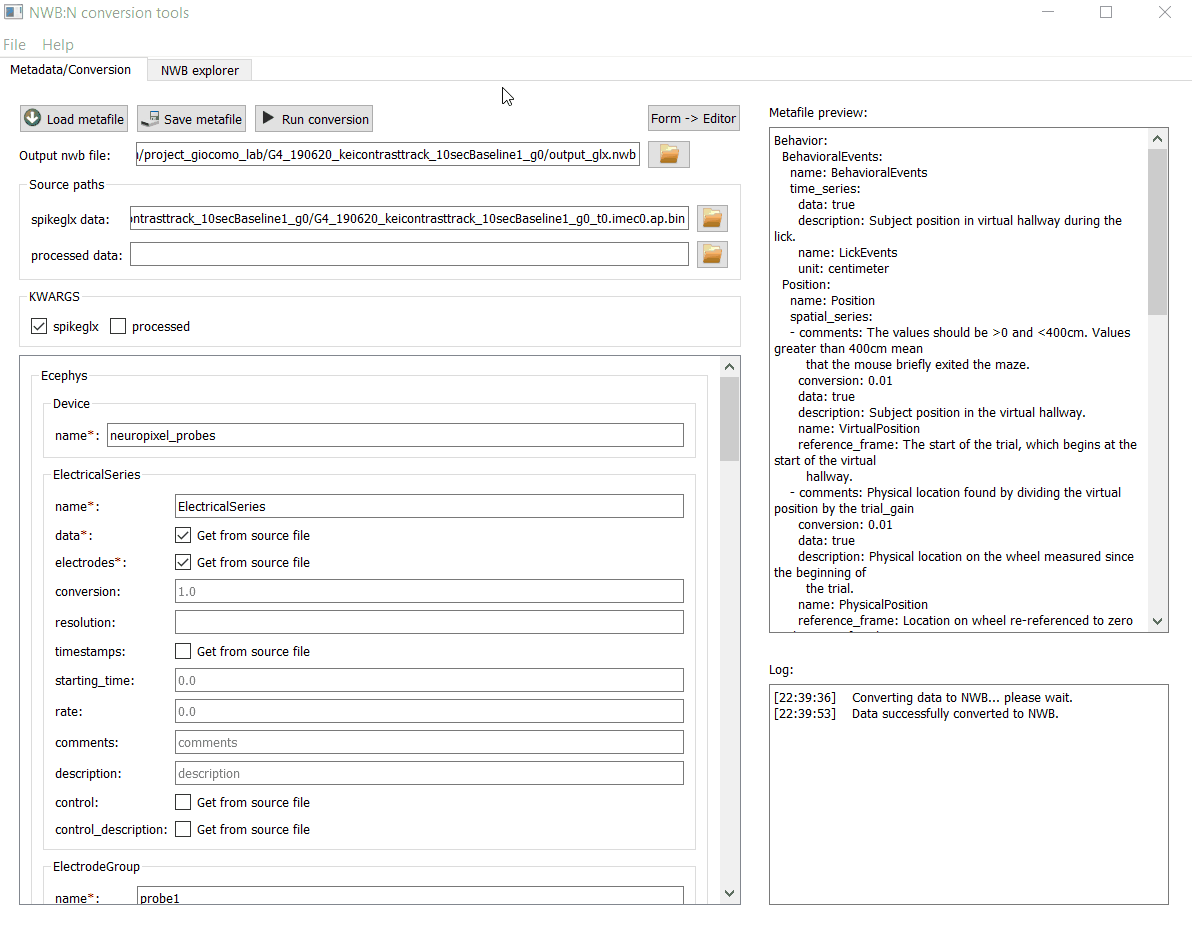Click the 'Behavior:' line in metafile preview
The height and width of the screenshot is (927, 1192).
click(800, 141)
